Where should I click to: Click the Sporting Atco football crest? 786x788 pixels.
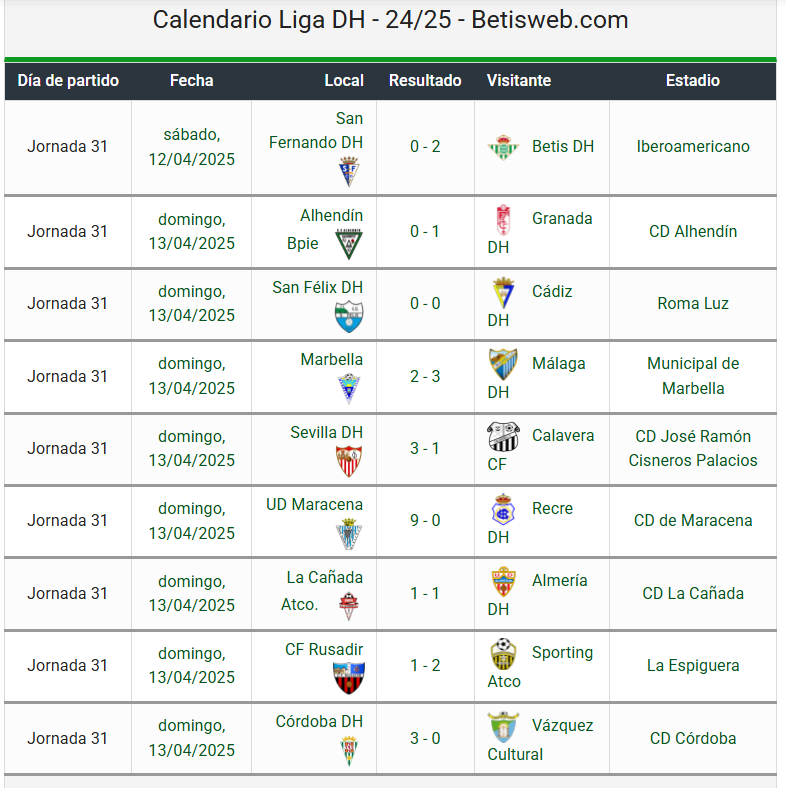point(503,653)
